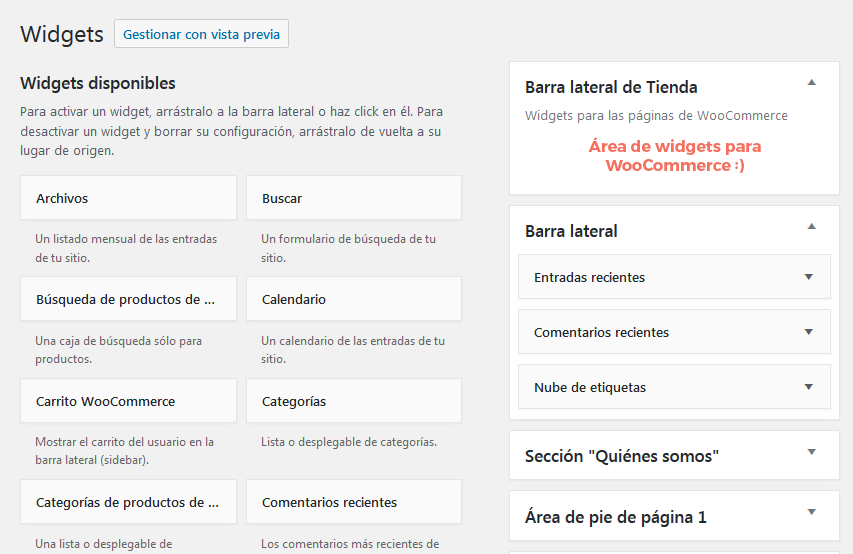Pick the Categorías de productos widget
853x554 pixels.
coord(128,502)
